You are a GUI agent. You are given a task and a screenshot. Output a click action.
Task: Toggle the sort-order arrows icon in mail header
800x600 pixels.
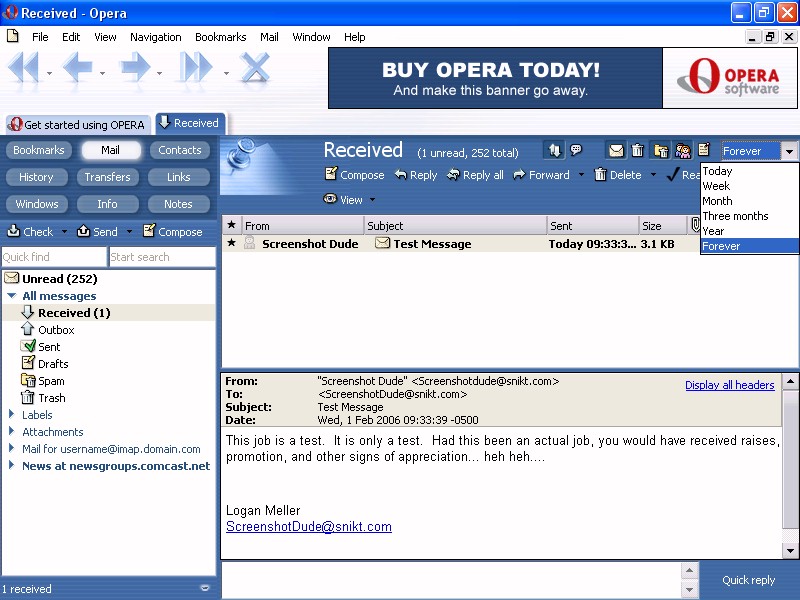click(x=554, y=151)
